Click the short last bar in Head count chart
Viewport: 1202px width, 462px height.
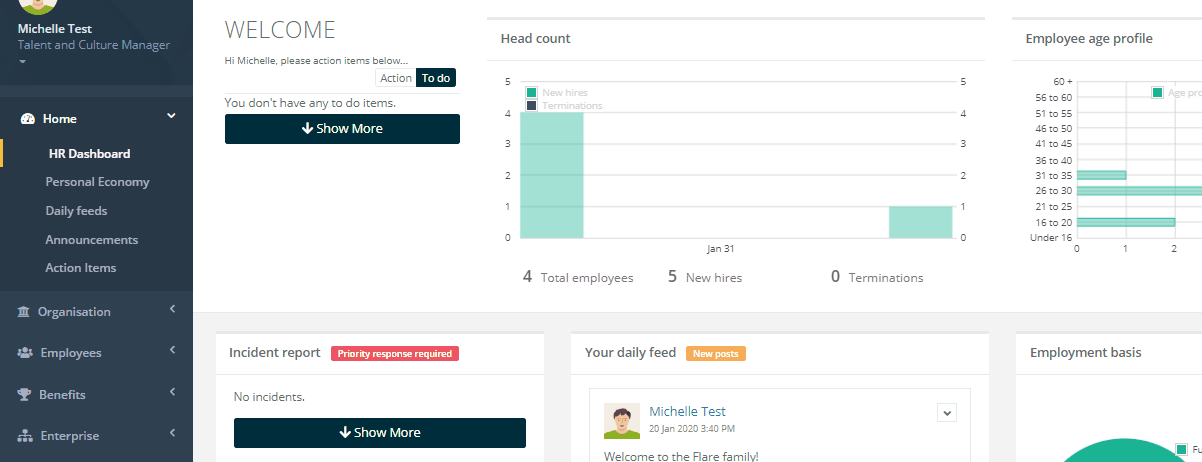click(920, 222)
